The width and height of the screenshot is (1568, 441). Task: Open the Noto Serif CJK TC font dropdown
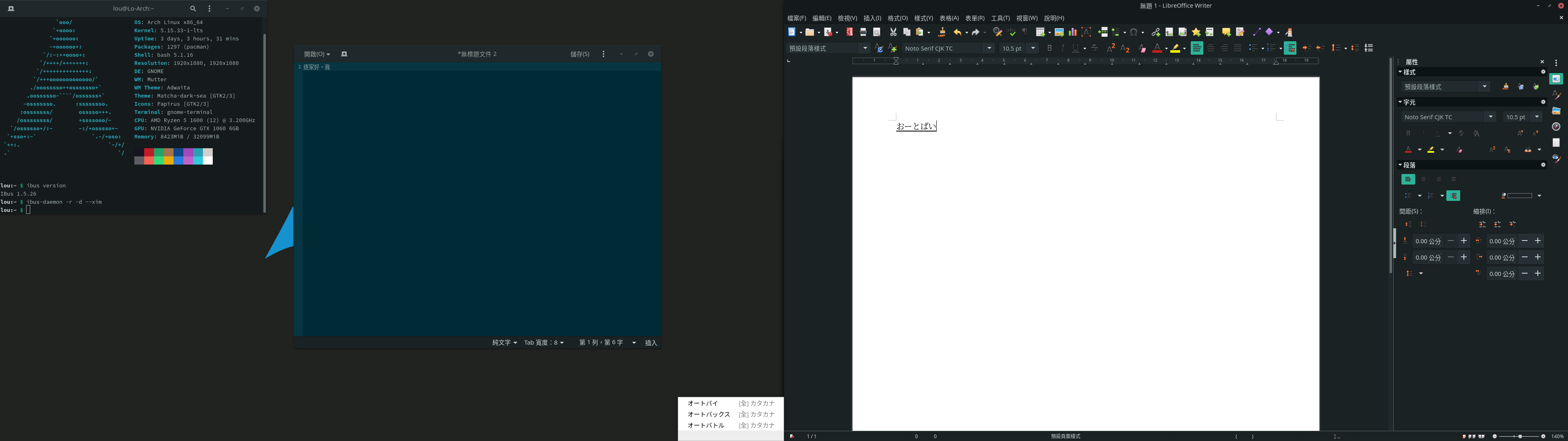click(x=989, y=48)
